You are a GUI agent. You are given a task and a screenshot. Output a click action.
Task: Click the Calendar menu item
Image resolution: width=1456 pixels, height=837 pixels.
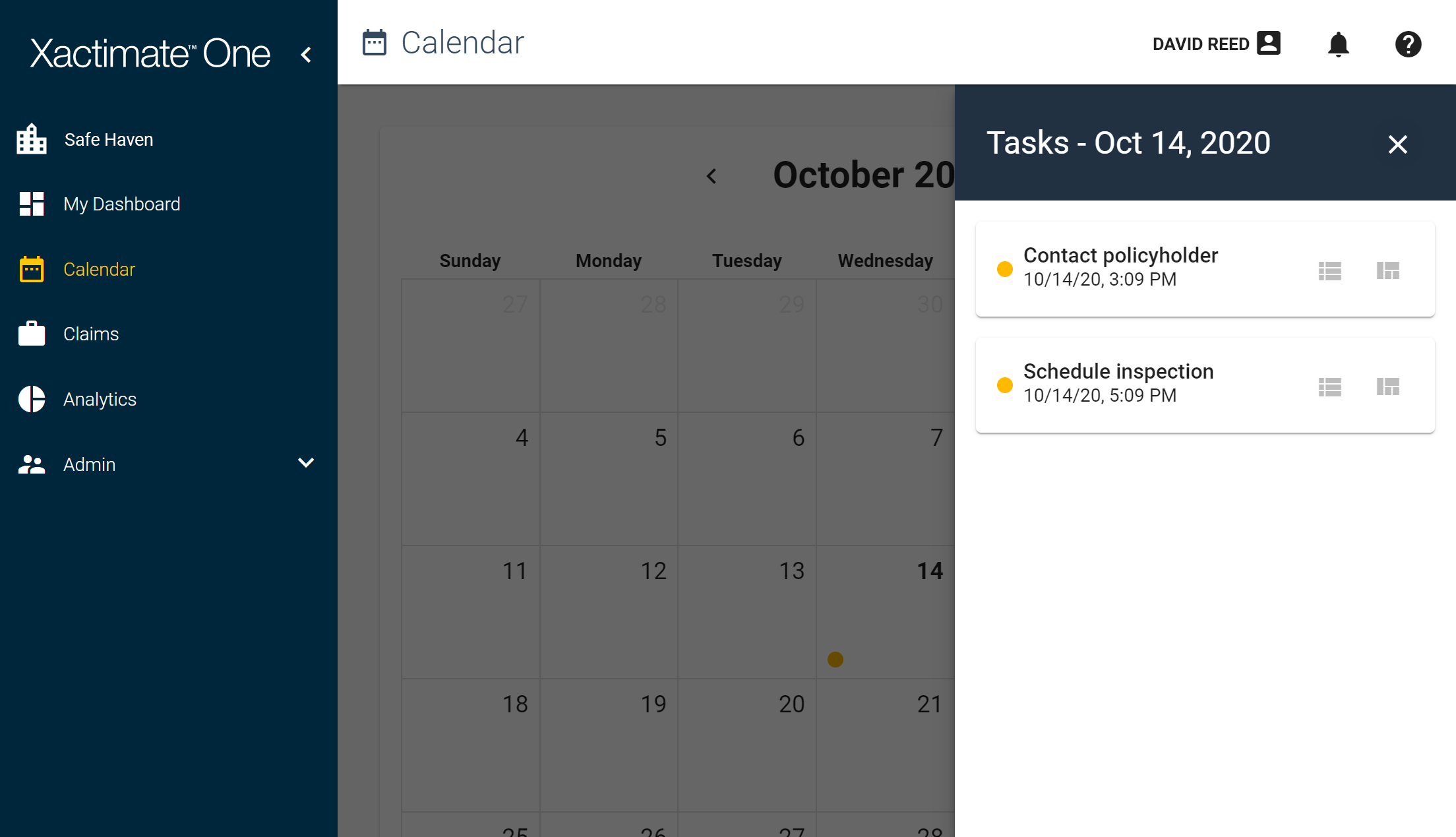click(x=98, y=269)
